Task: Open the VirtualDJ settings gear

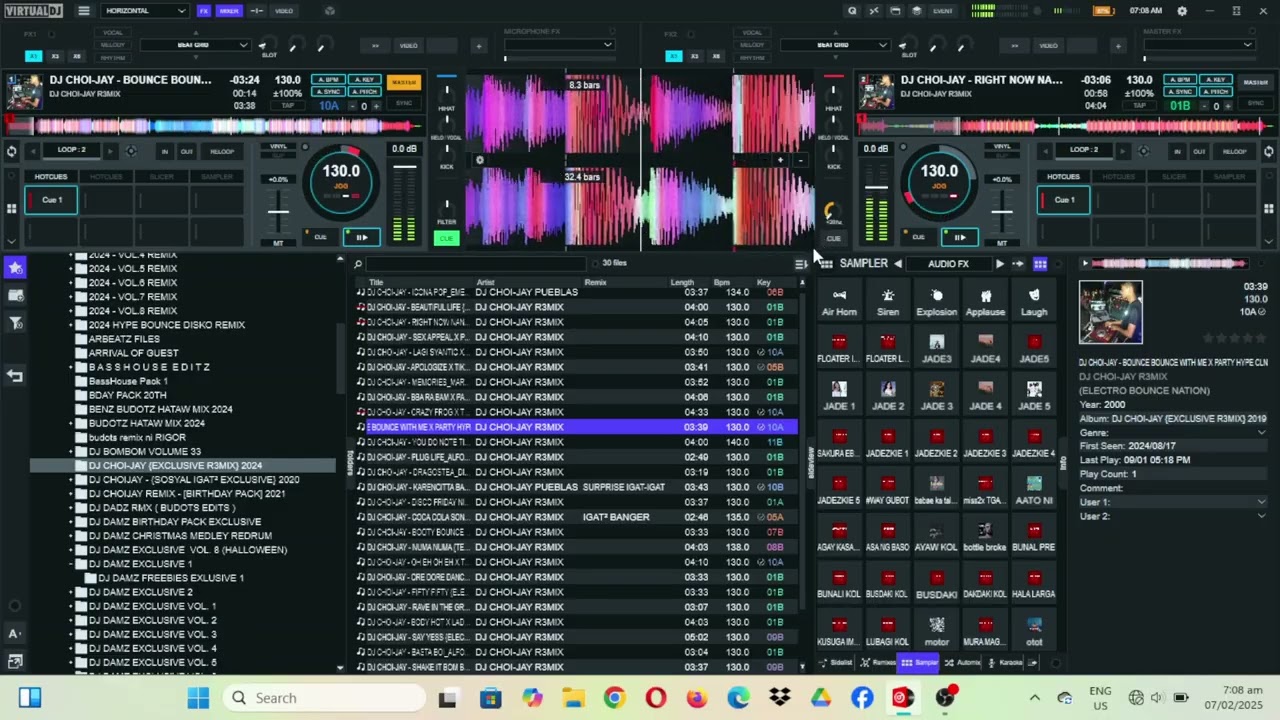Action: tap(1182, 11)
